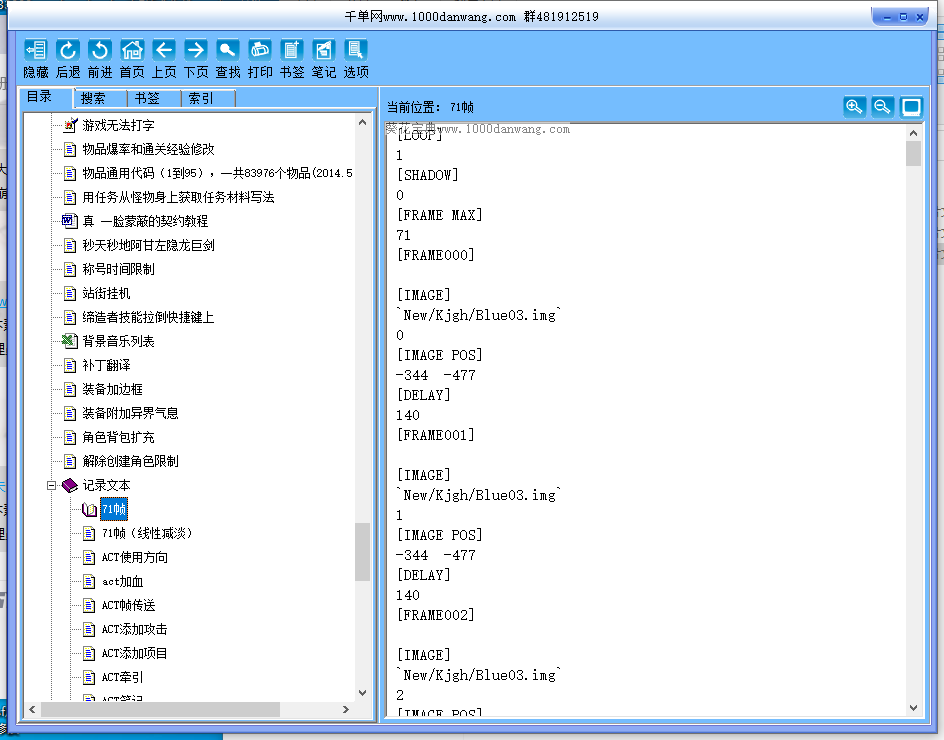Viewport: 944px width, 740px height.
Task: Collapse the 记录文本 tree node
Action: pyautogui.click(x=51, y=485)
